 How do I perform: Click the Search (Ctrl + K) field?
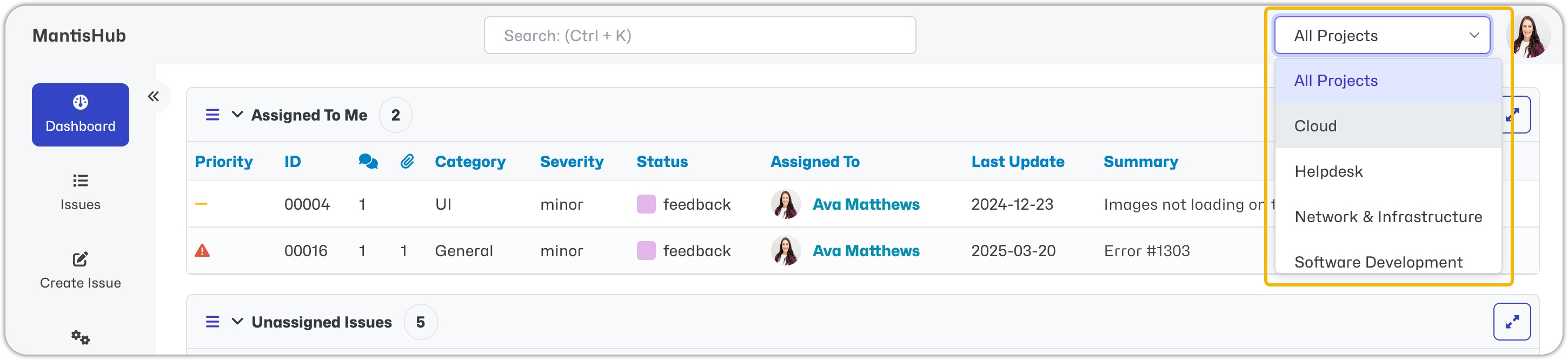click(x=700, y=35)
